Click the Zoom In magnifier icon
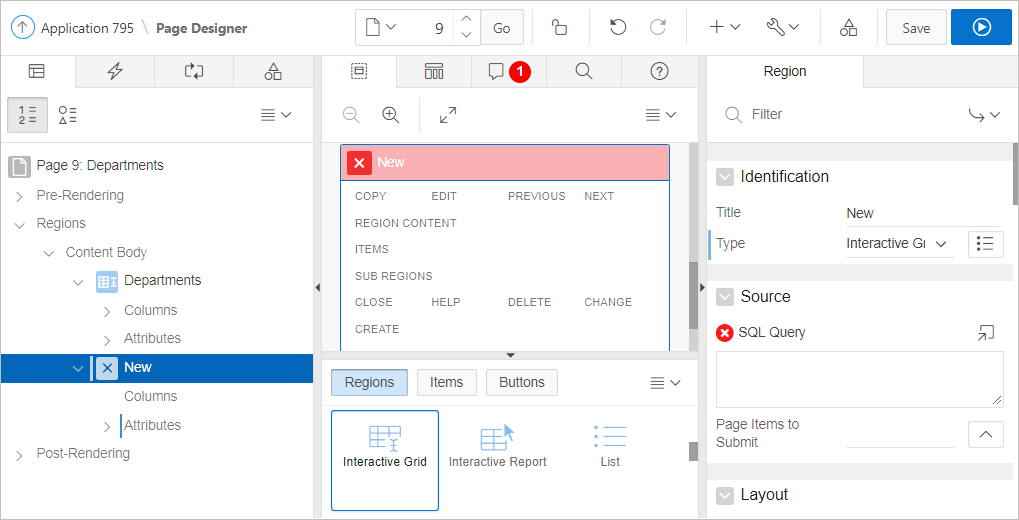The image size is (1019, 520). [391, 115]
